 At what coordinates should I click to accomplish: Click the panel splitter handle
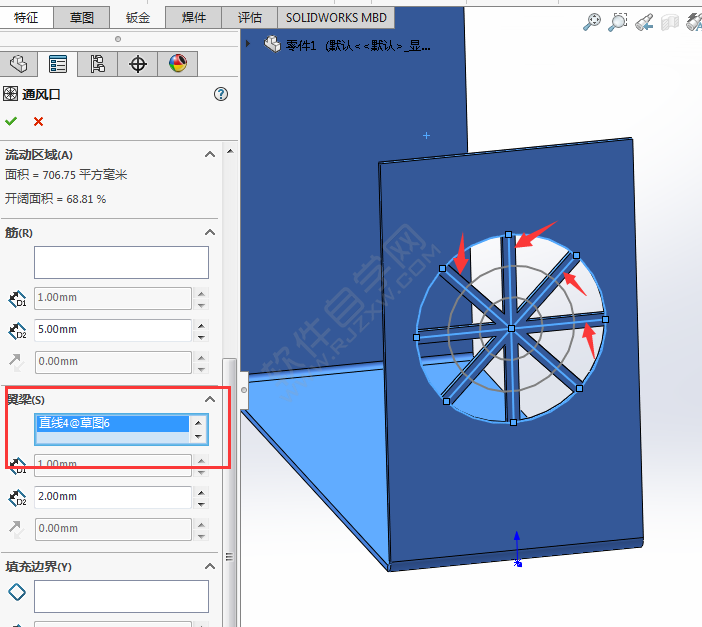pos(244,390)
